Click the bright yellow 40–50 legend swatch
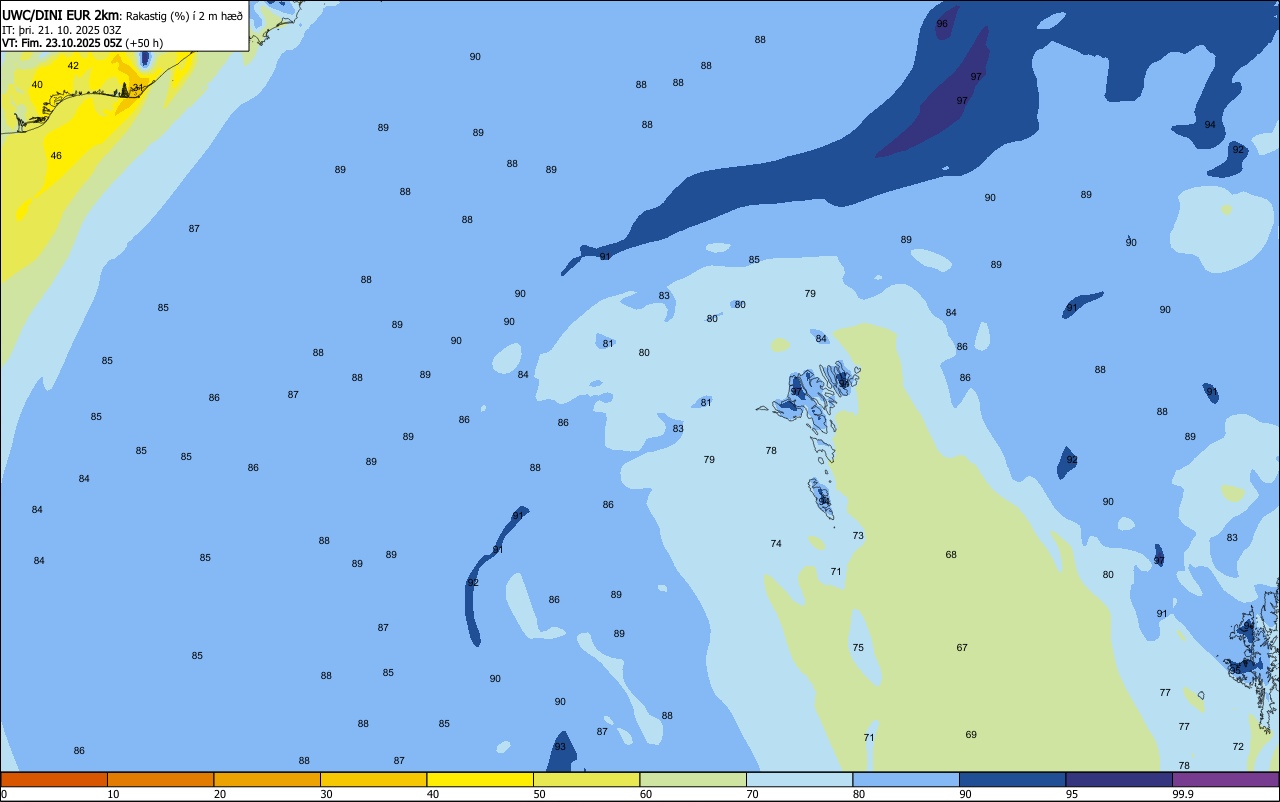1280x802 pixels. coord(480,779)
